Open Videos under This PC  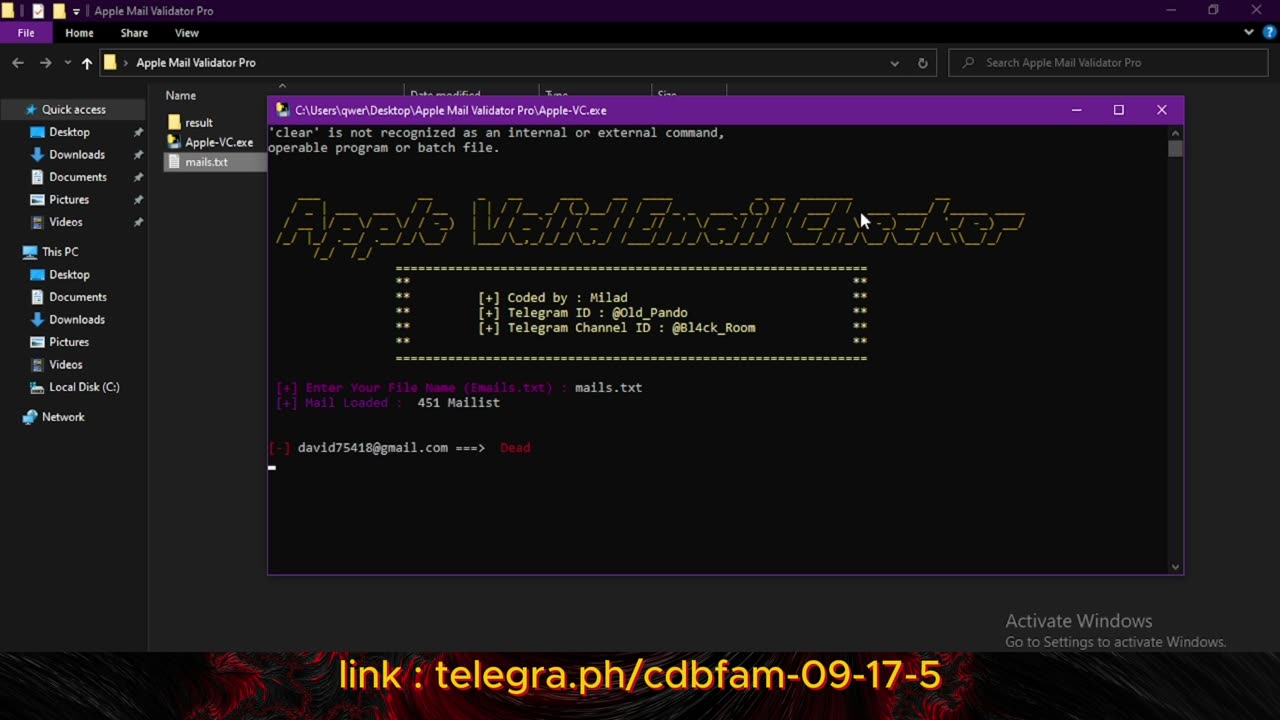pyautogui.click(x=66, y=365)
